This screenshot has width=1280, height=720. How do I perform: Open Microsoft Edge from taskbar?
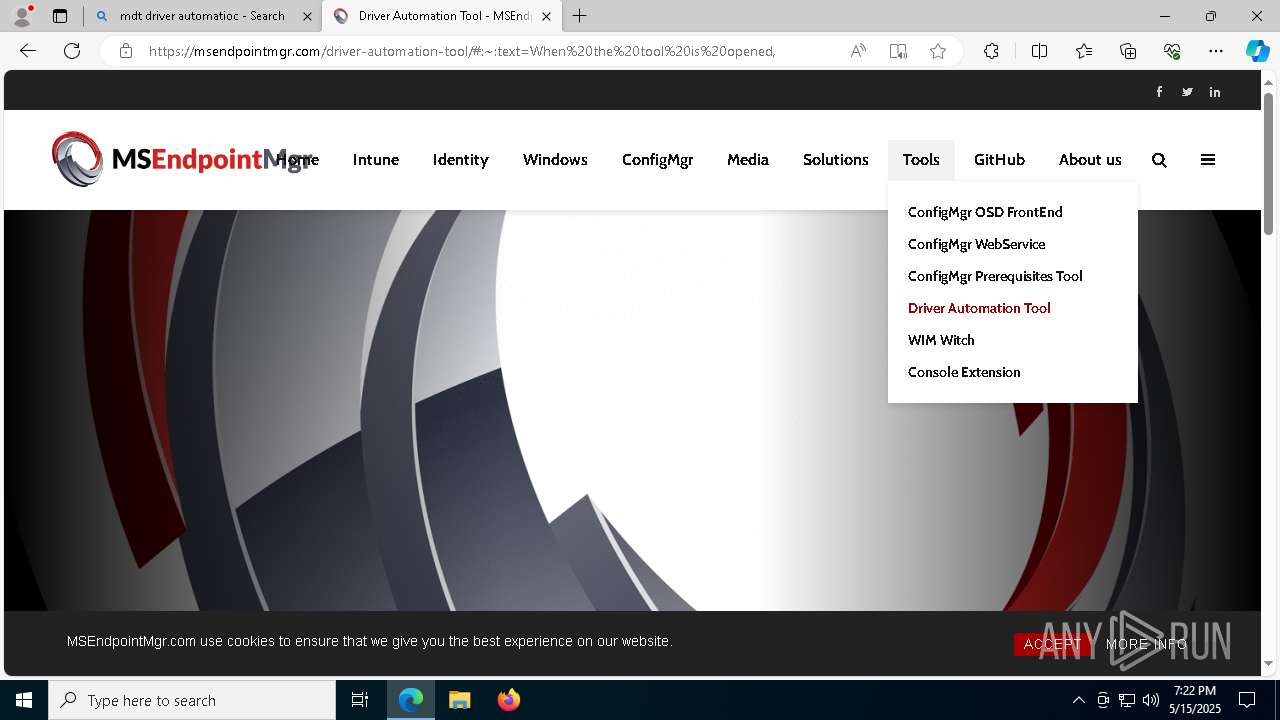(x=411, y=700)
